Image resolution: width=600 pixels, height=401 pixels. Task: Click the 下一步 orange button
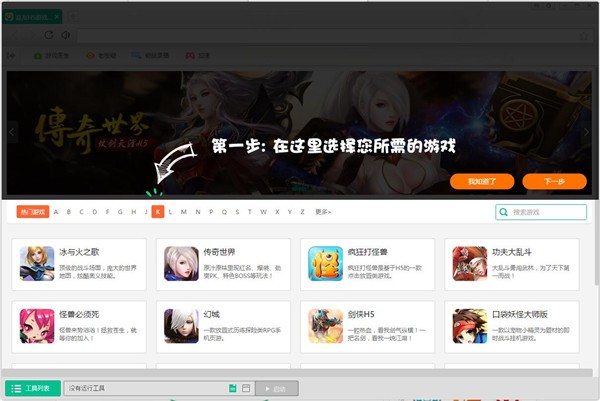click(x=554, y=181)
